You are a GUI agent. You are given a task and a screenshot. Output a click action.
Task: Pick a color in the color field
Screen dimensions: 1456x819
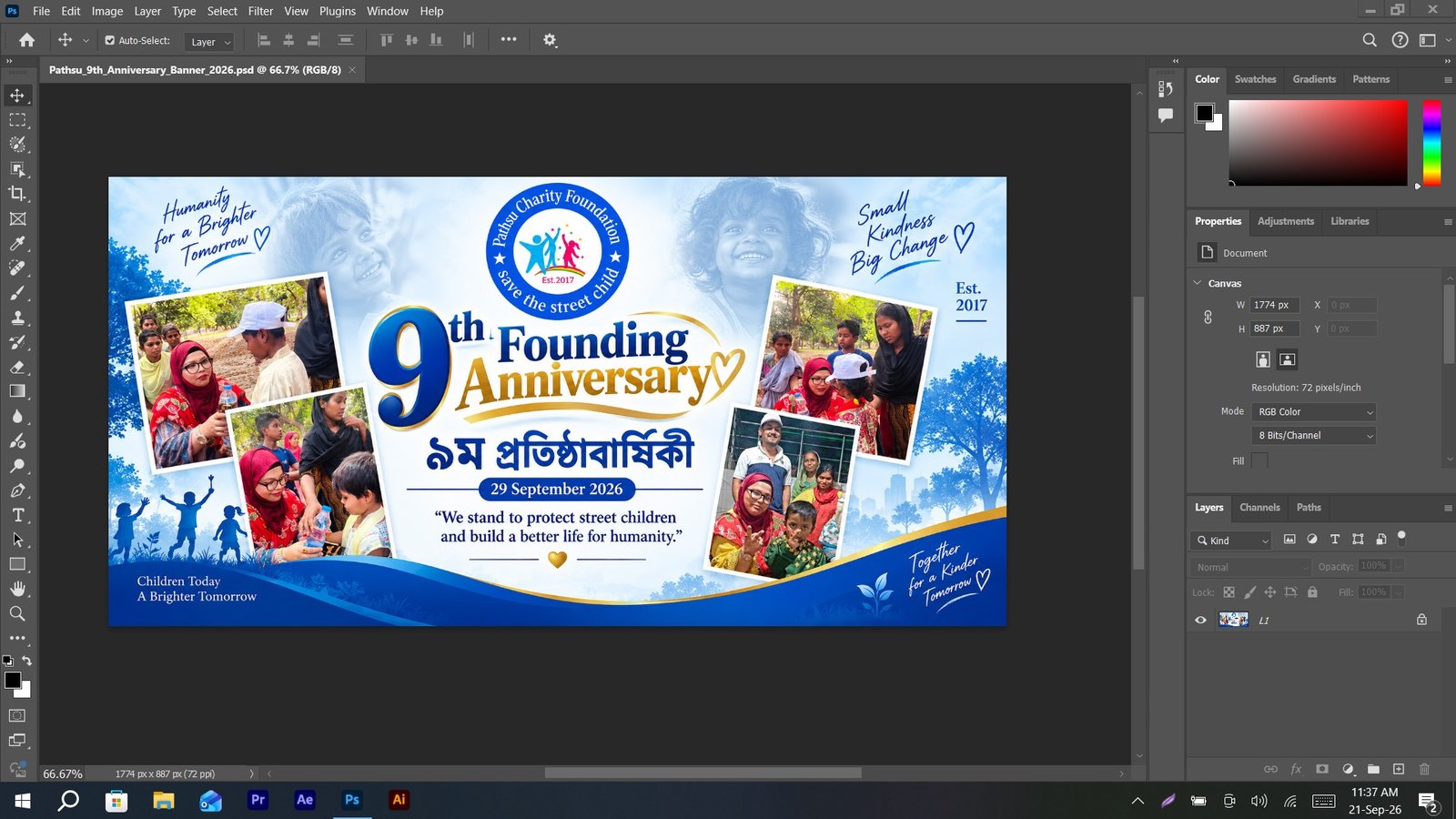(1318, 143)
